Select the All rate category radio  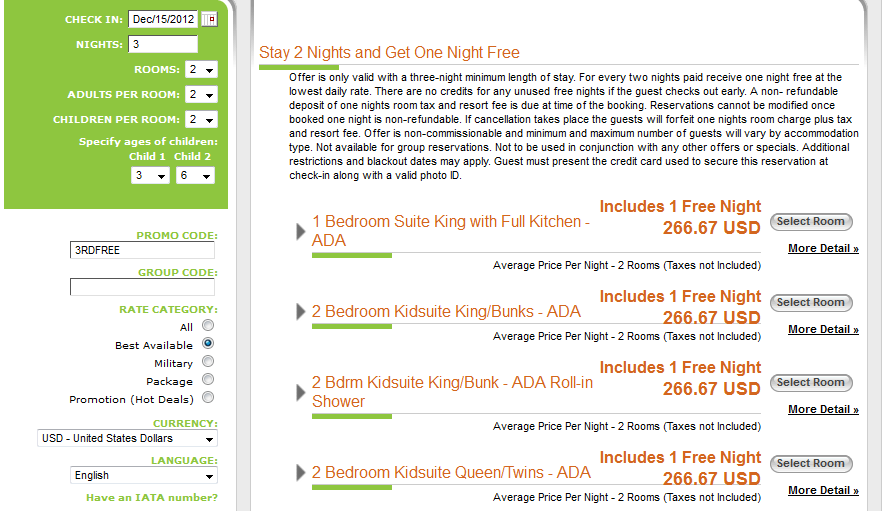[x=208, y=326]
